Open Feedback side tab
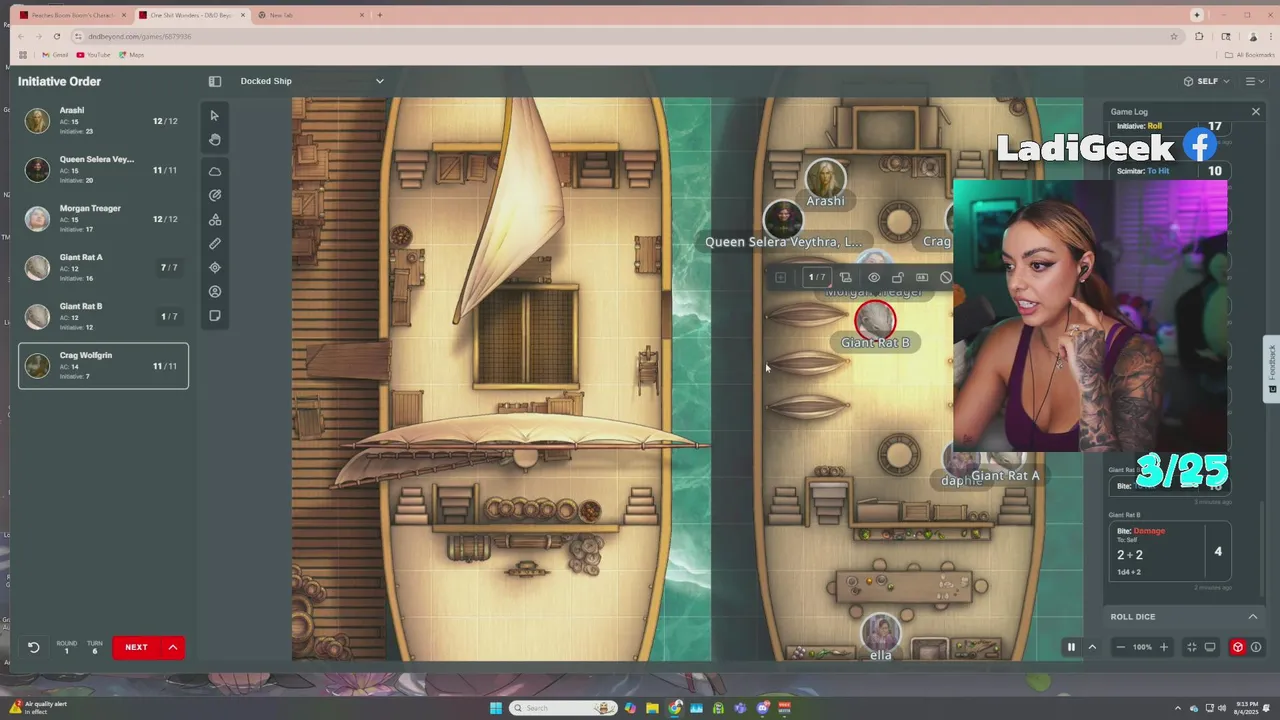The height and width of the screenshot is (720, 1280). pos(1272,368)
